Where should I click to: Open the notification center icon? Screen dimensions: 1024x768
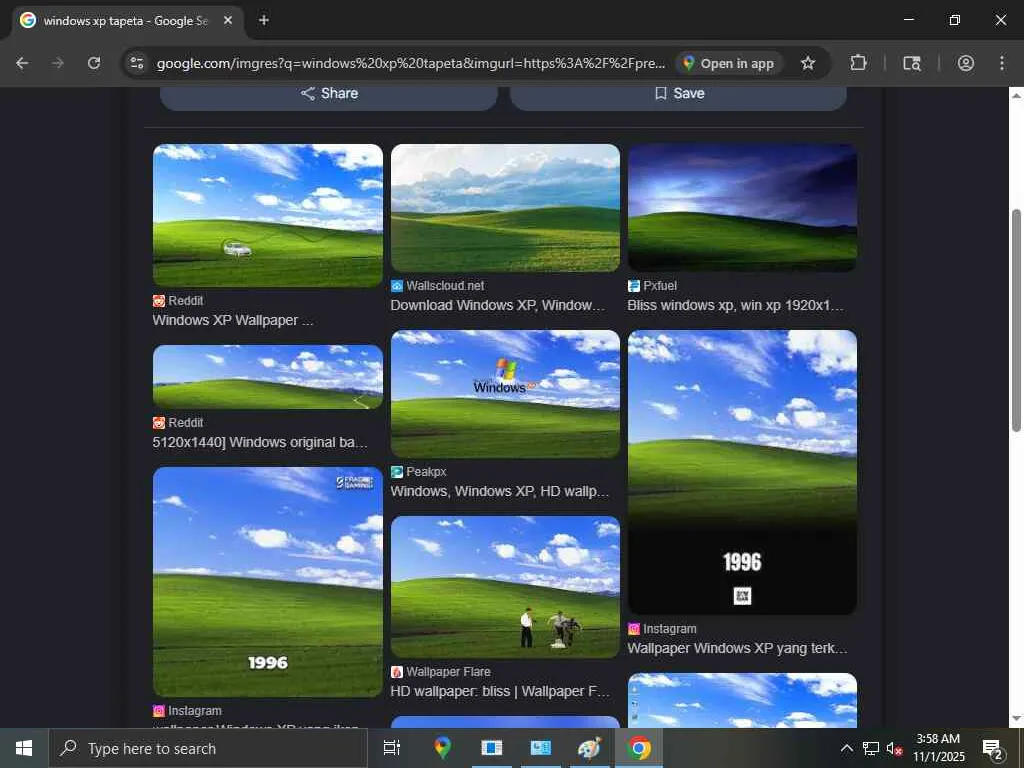[x=992, y=748]
